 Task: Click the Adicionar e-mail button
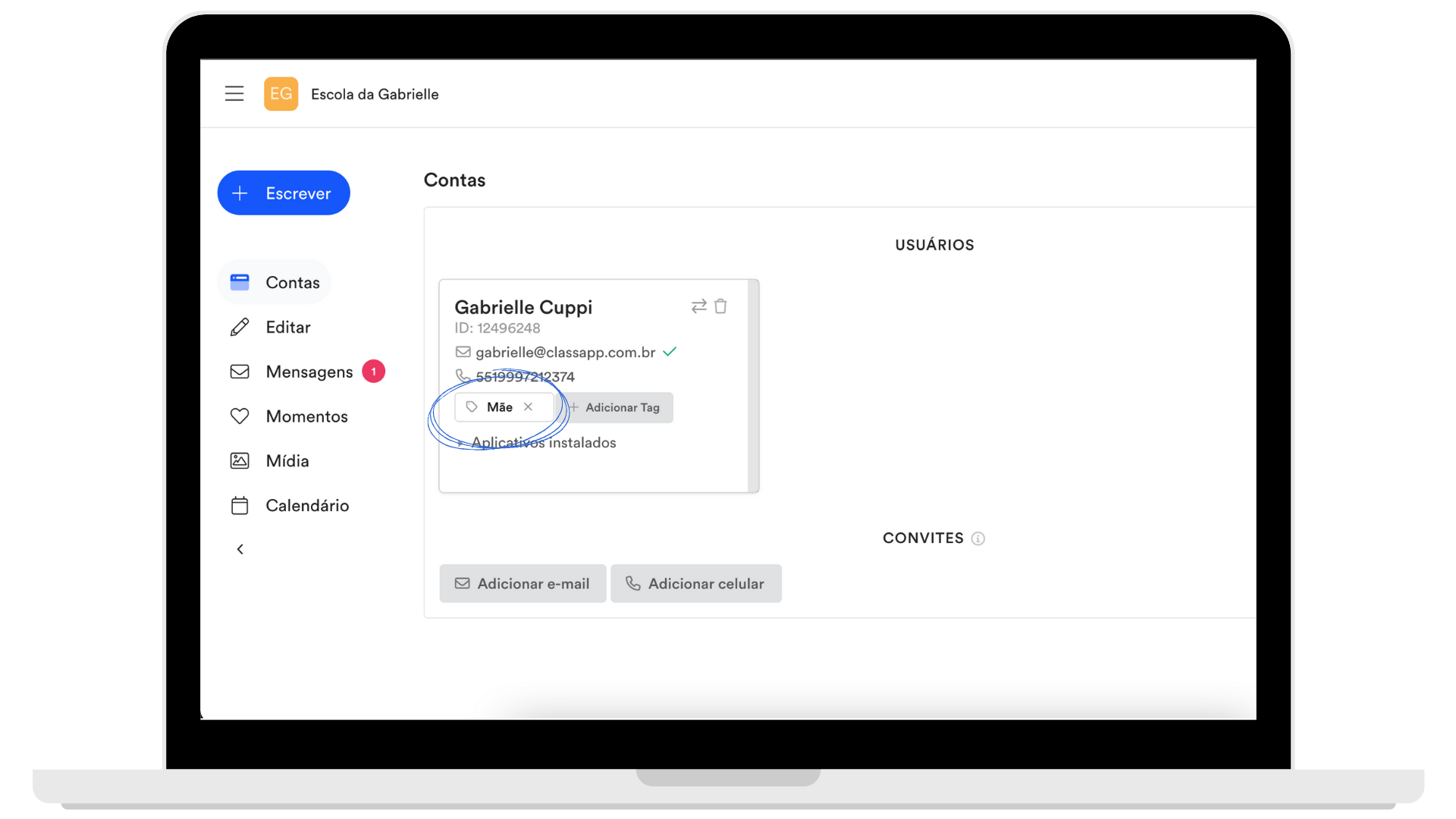pos(522,583)
